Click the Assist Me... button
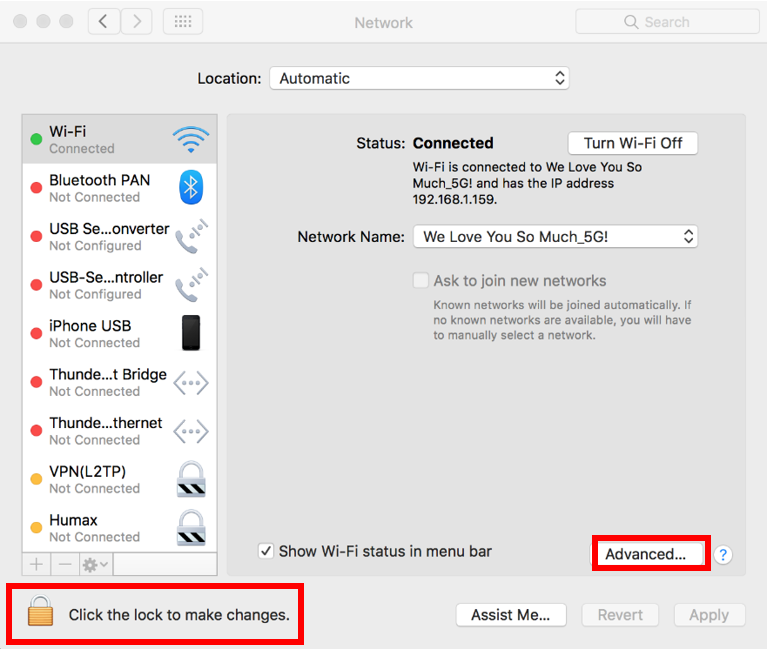The height and width of the screenshot is (649, 768). tap(511, 615)
